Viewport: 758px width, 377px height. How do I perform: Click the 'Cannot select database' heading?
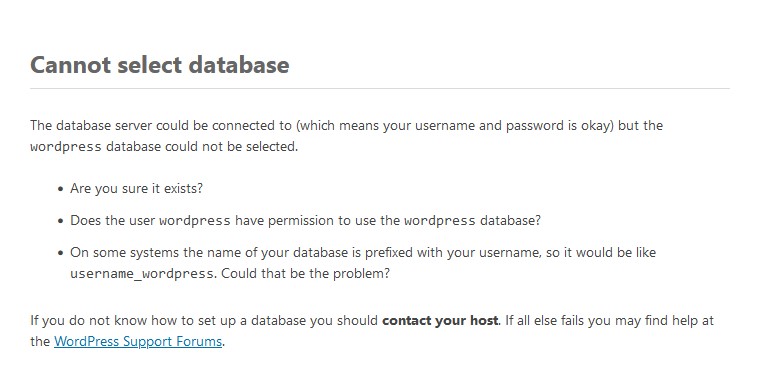click(x=160, y=65)
